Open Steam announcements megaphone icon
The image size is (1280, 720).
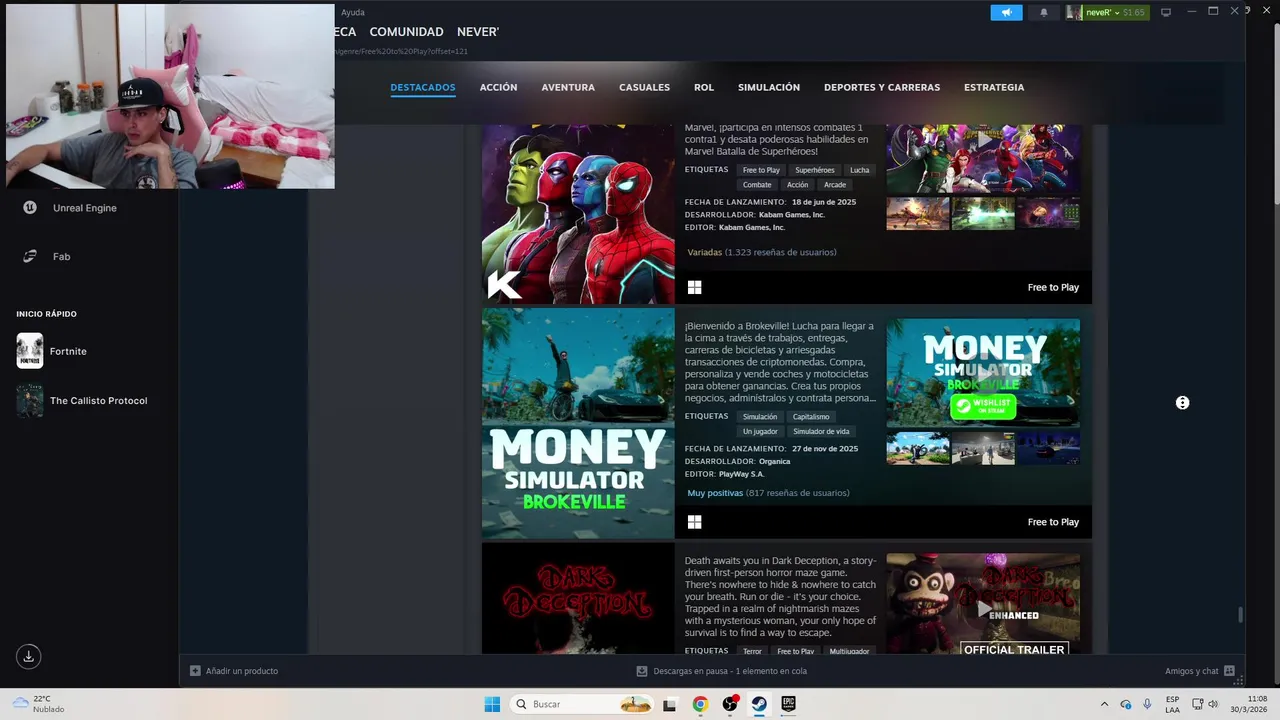[x=1006, y=12]
